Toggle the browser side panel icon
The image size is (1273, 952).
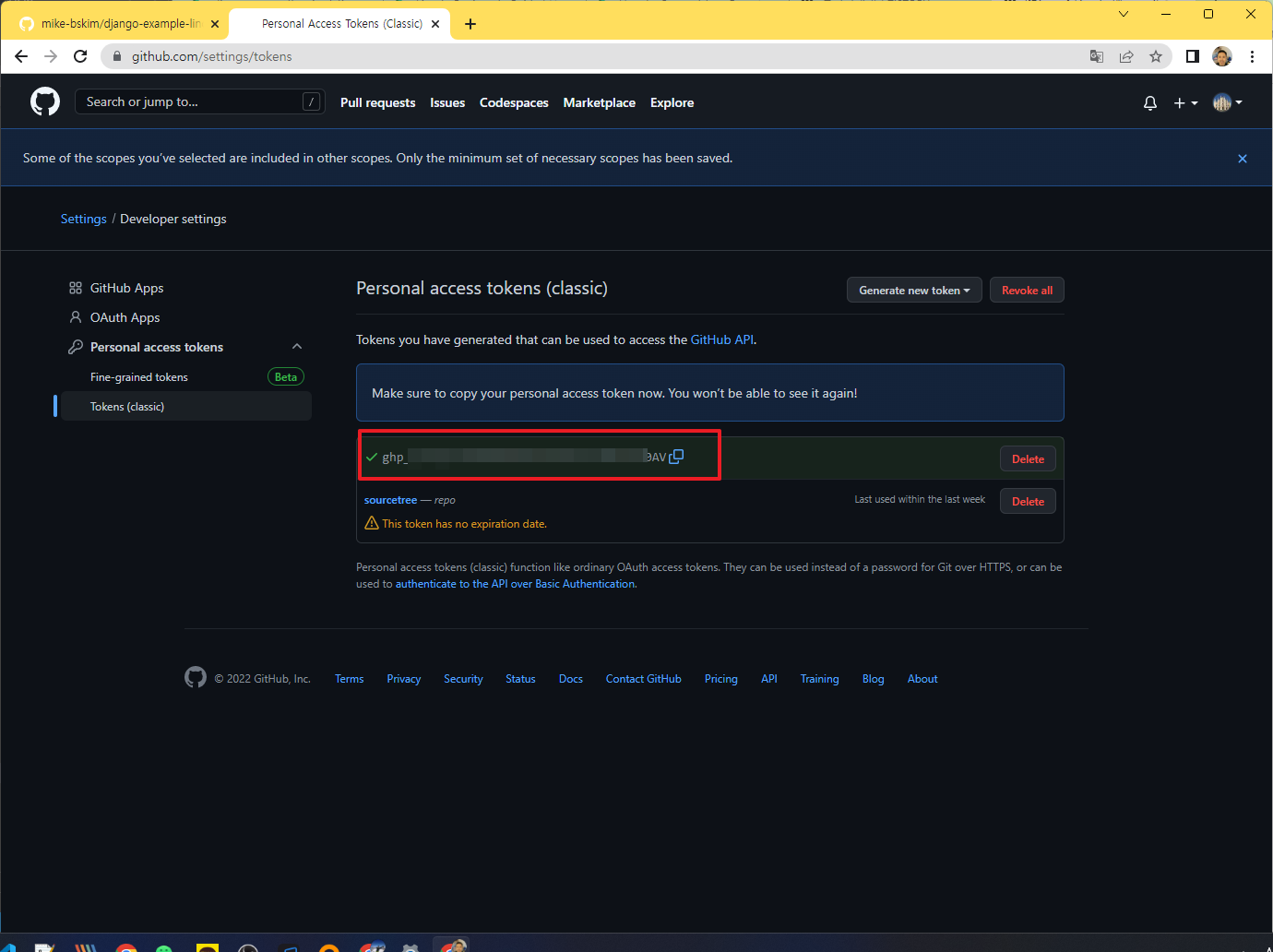point(1193,56)
